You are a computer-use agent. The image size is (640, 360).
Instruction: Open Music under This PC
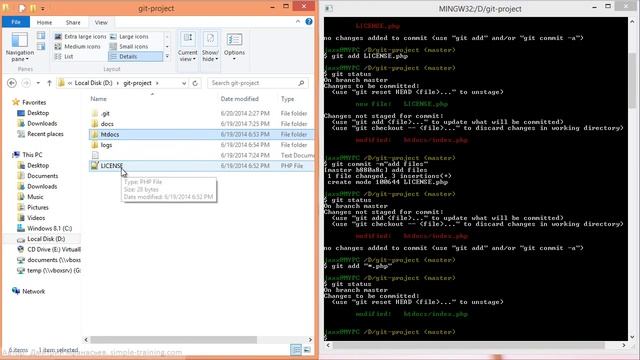coord(35,197)
